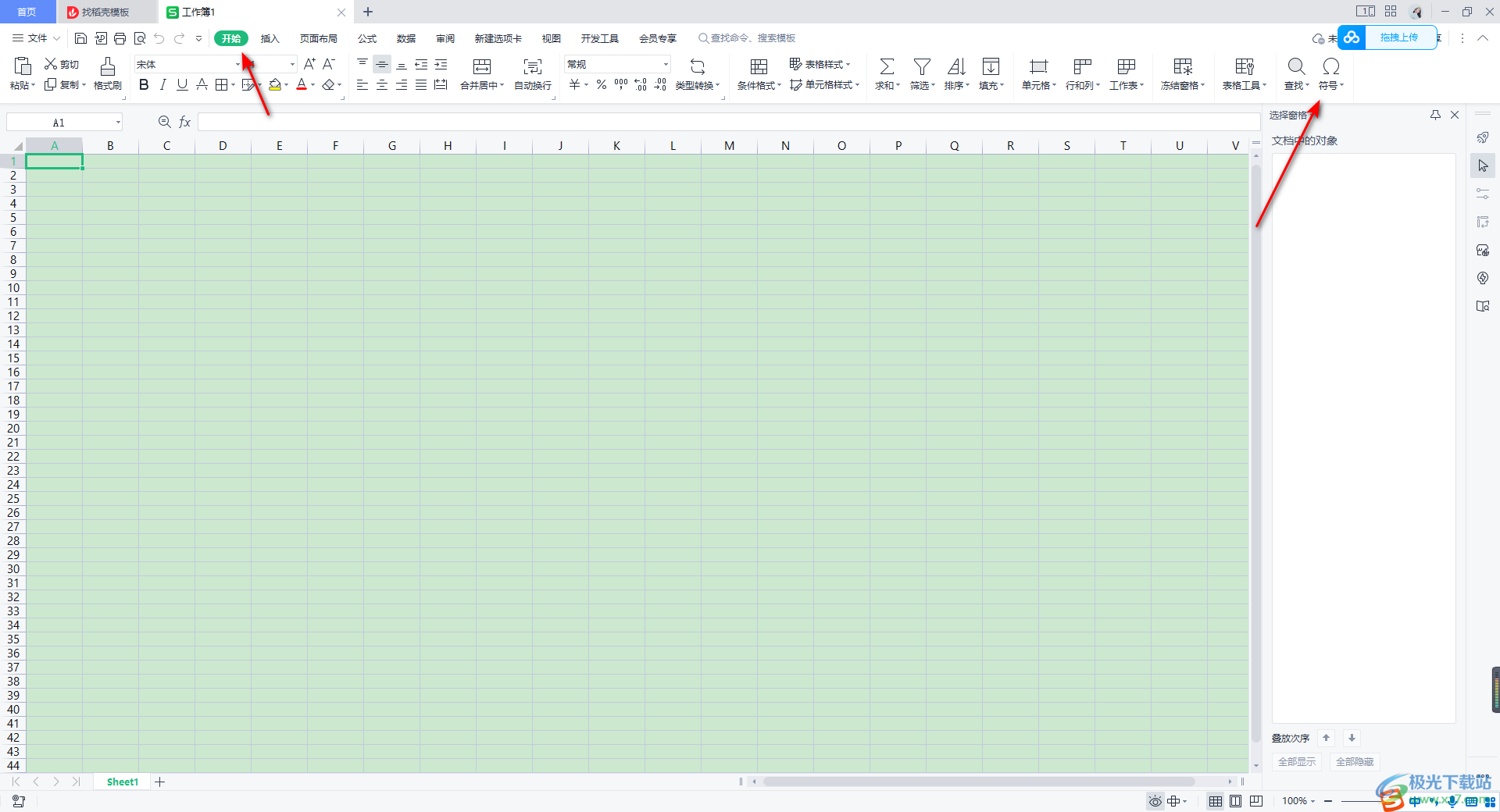Move object up in stacking order
Image resolution: width=1500 pixels, height=812 pixels.
pyautogui.click(x=1326, y=738)
